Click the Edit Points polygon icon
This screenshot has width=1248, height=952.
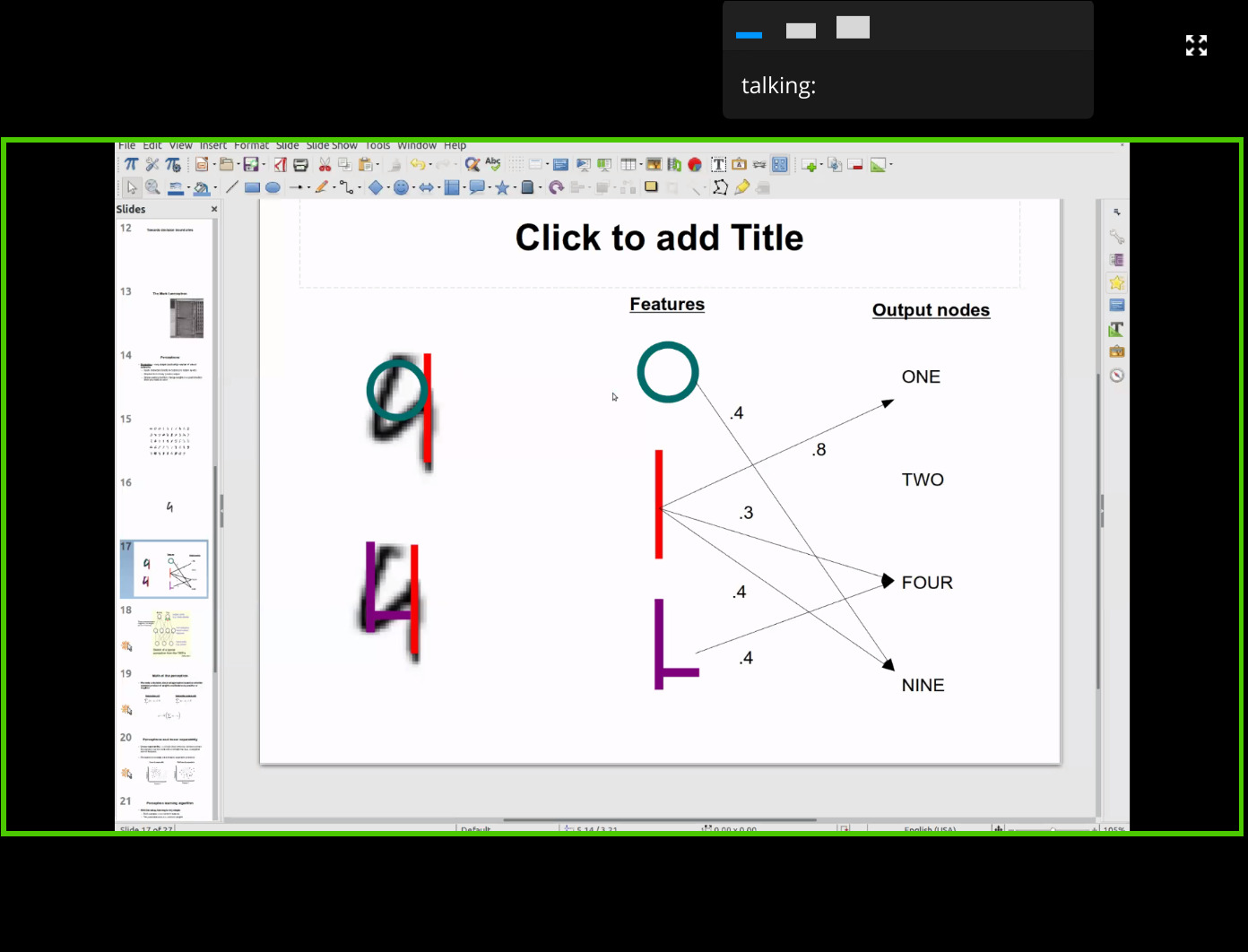(720, 187)
